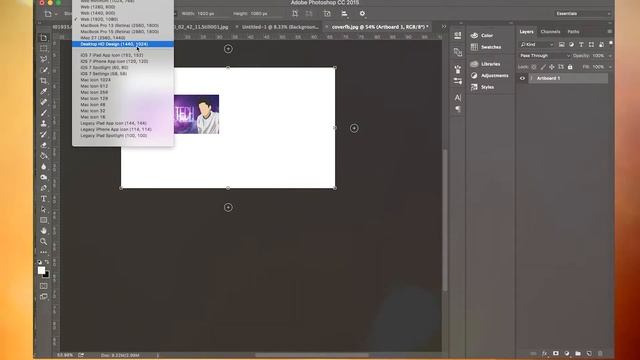Open the Edit Toolbar three-dots button
640x360 pixels.
point(44,252)
